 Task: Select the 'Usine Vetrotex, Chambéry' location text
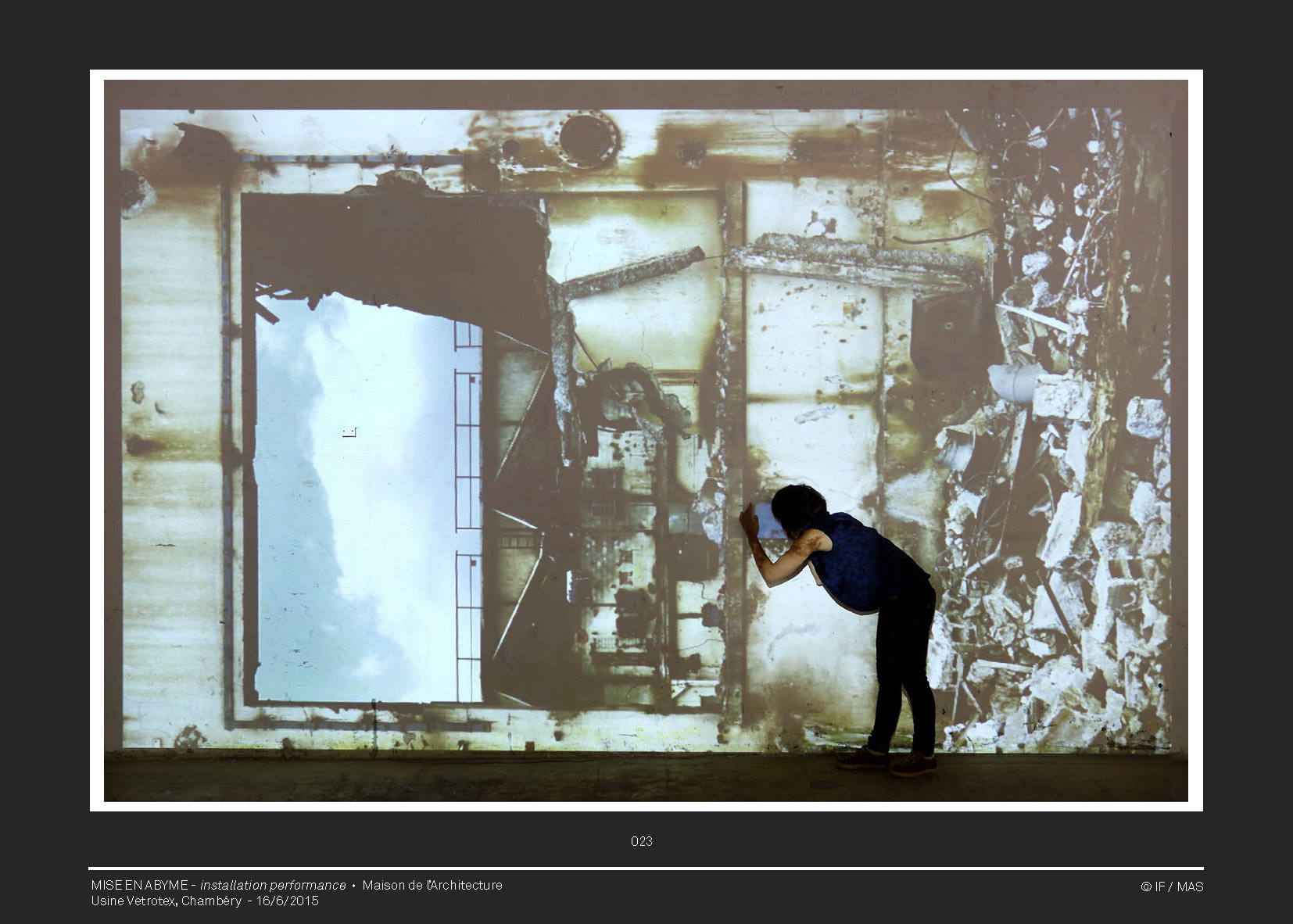[x=166, y=901]
